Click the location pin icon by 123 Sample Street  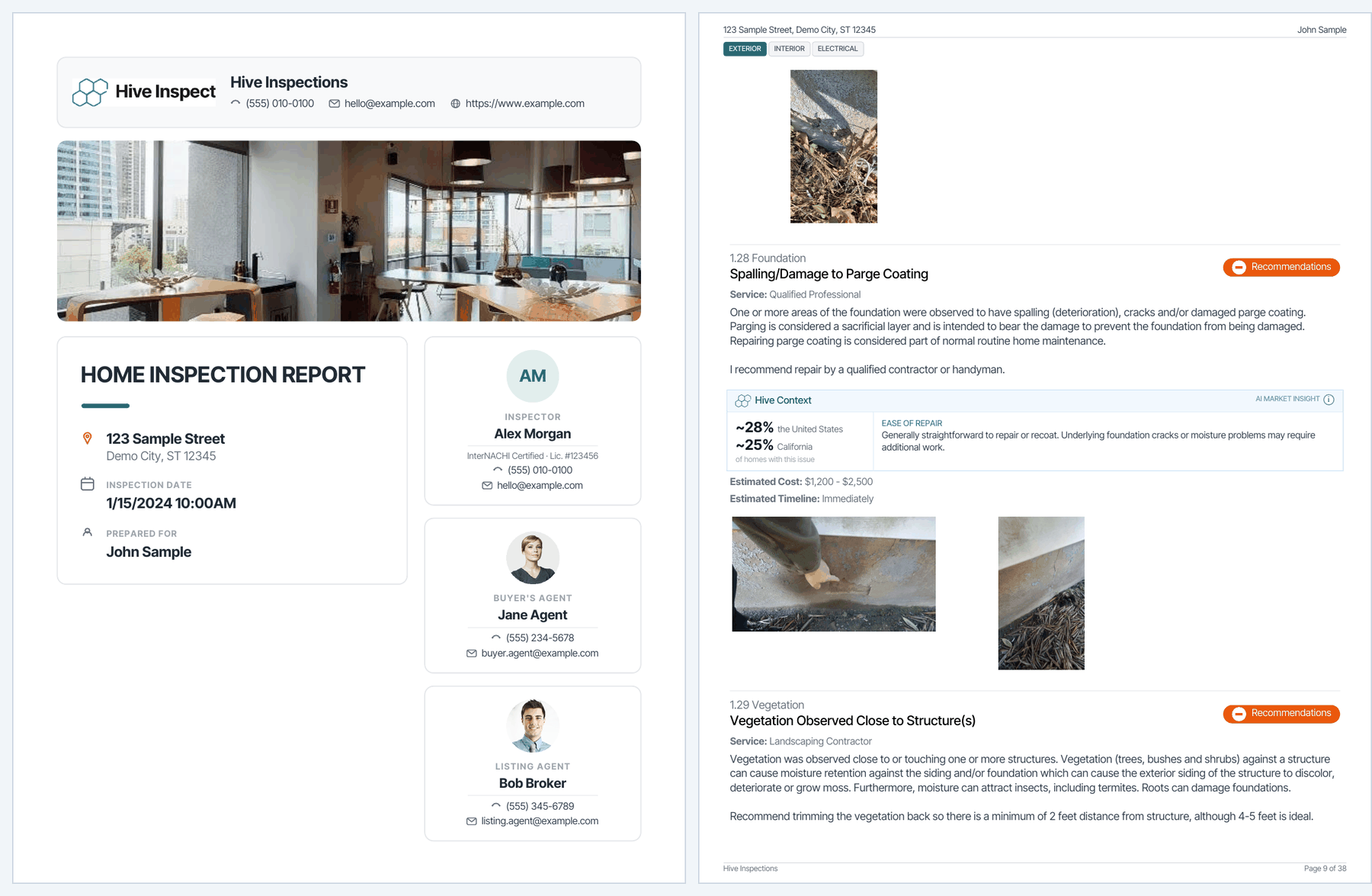coord(88,438)
